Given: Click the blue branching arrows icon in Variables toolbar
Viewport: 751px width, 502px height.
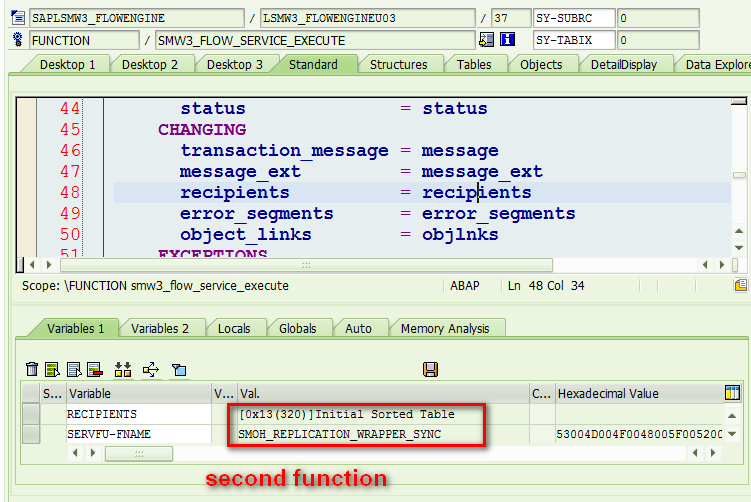Looking at the screenshot, I should pyautogui.click(x=151, y=369).
